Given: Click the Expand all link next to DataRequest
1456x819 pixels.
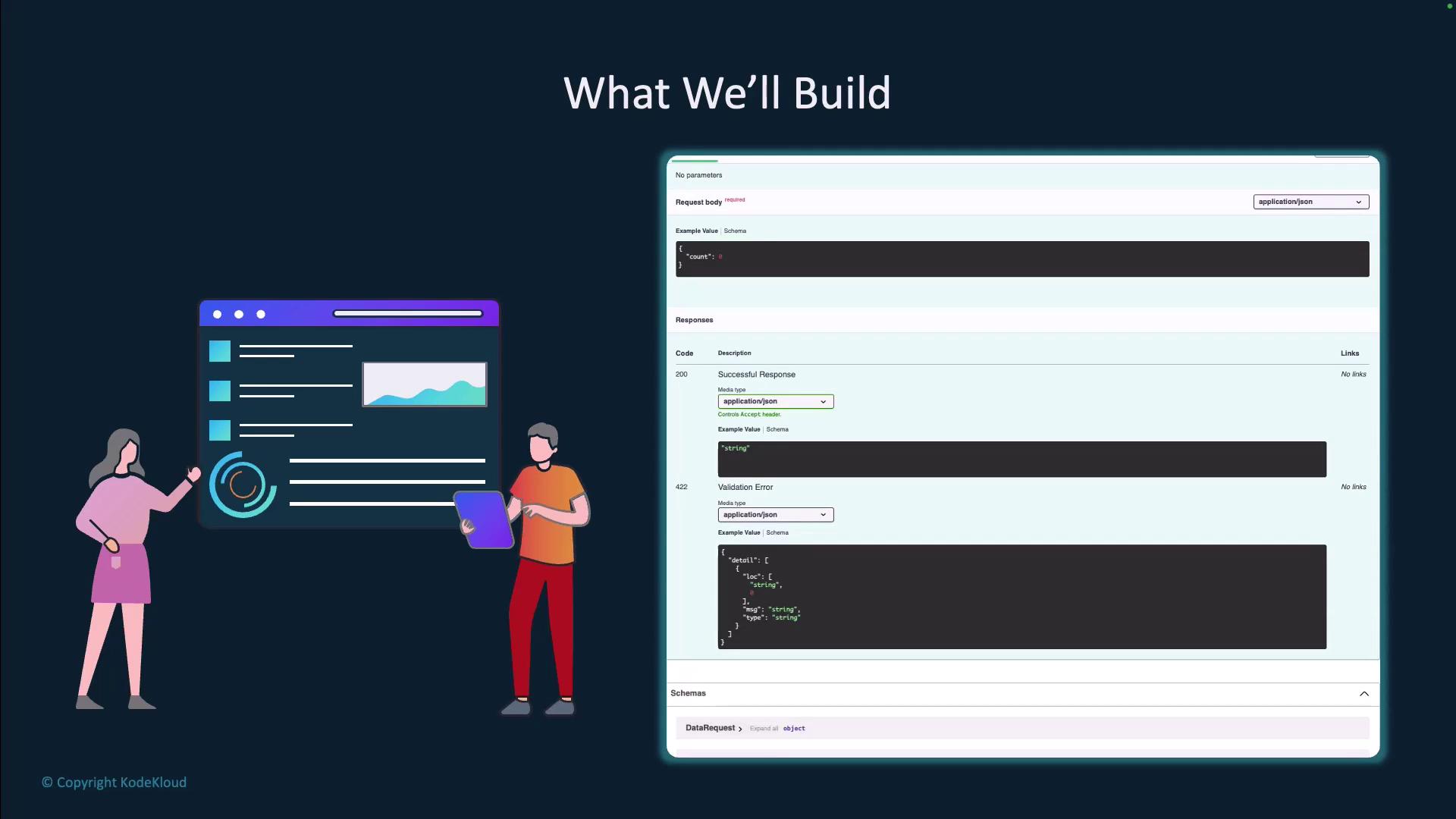Looking at the screenshot, I should tap(764, 729).
